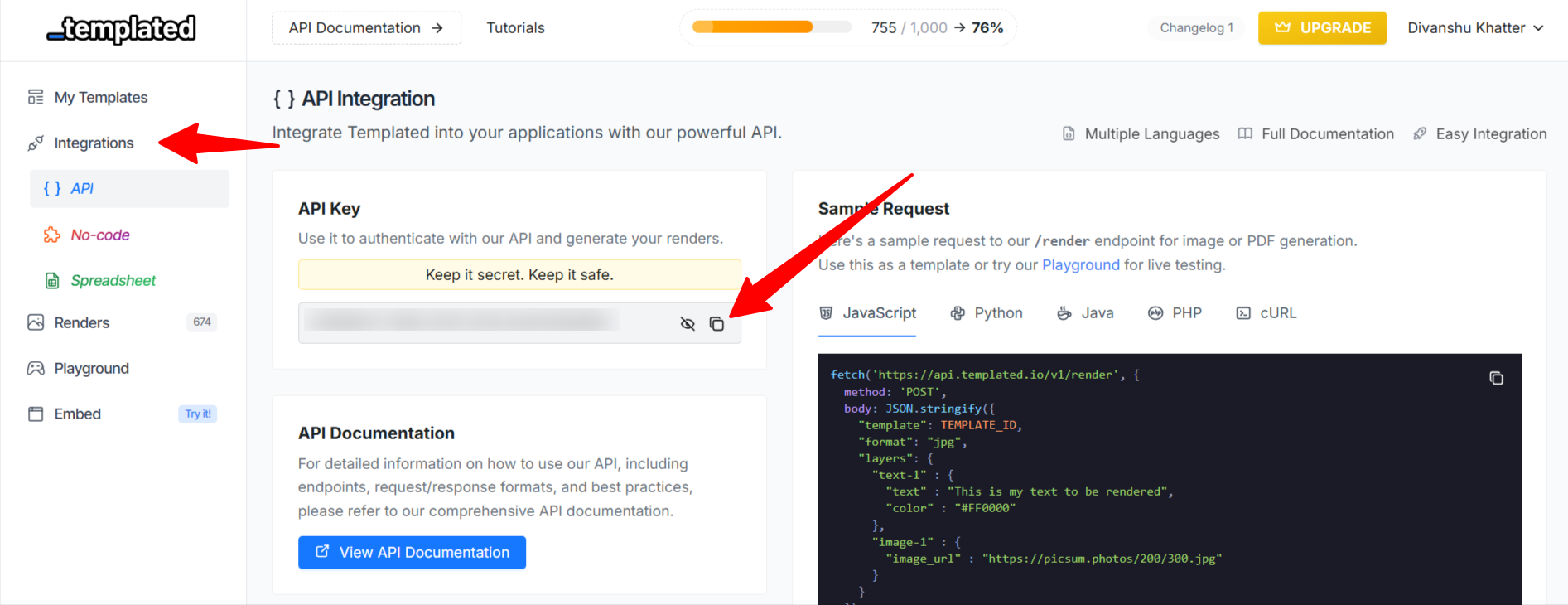Select the Python tab

click(x=987, y=314)
